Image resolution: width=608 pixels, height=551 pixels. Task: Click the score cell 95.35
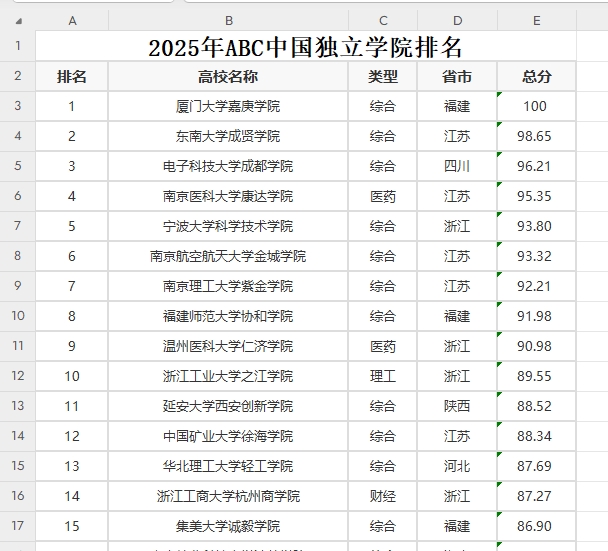click(537, 196)
